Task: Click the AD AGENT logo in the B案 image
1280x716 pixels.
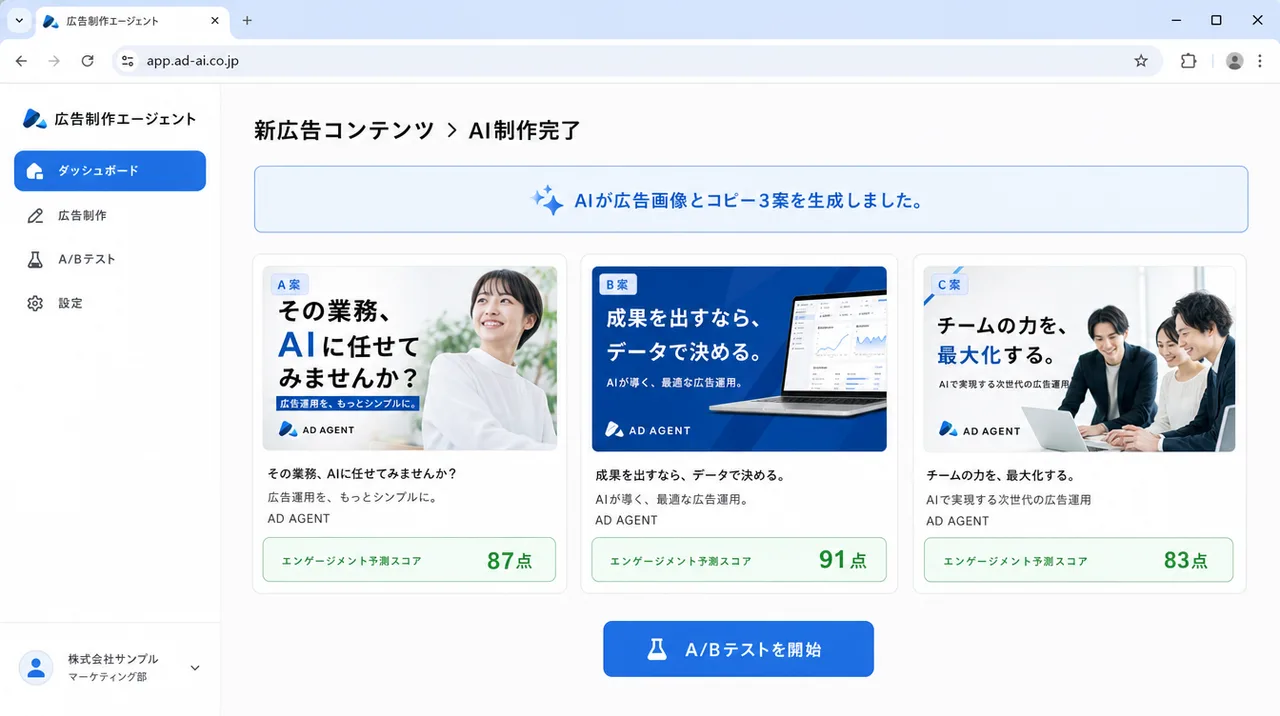Action: coord(648,430)
